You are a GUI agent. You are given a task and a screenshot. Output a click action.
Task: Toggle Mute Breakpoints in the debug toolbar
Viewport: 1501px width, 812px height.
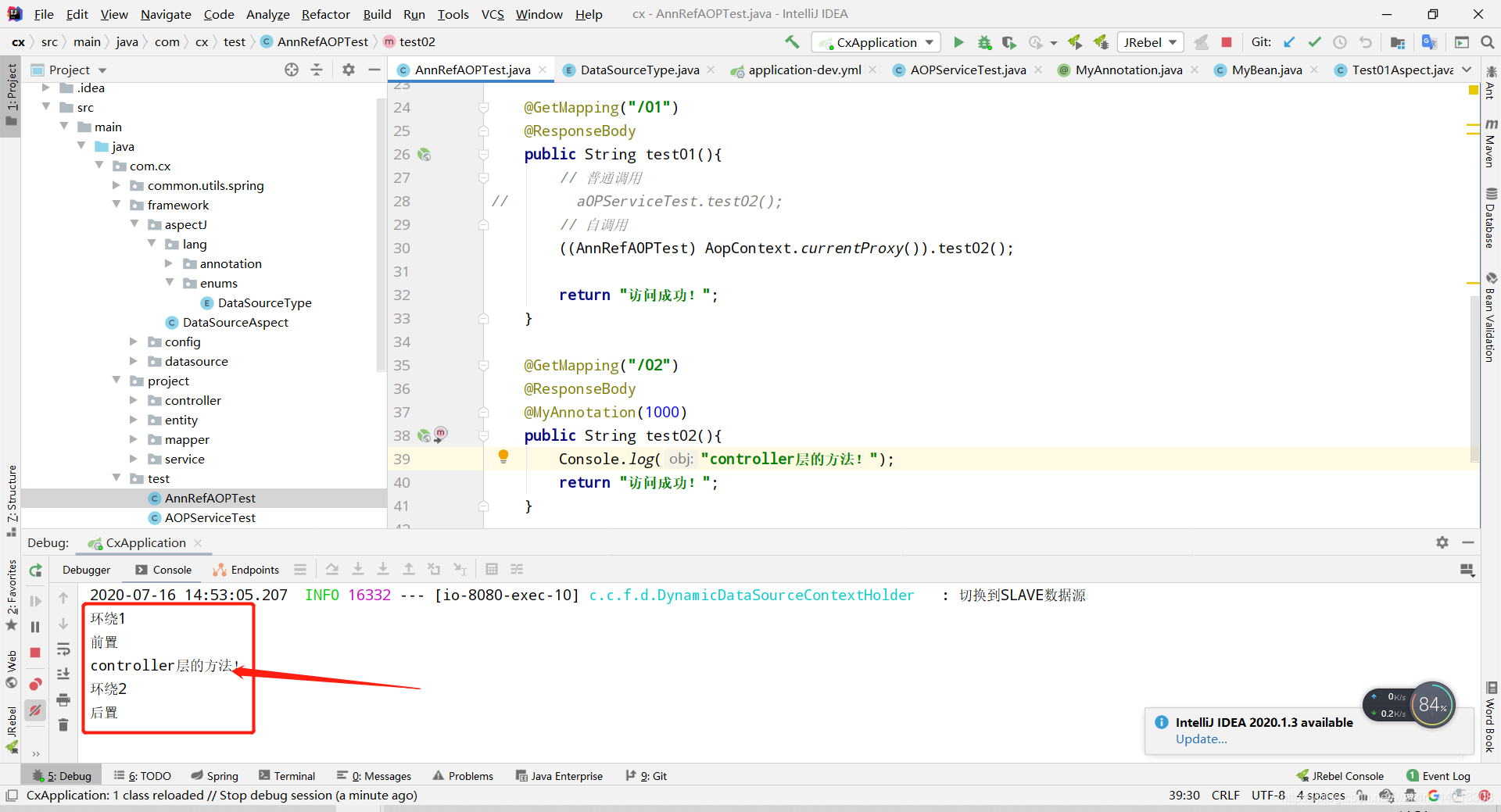[35, 711]
